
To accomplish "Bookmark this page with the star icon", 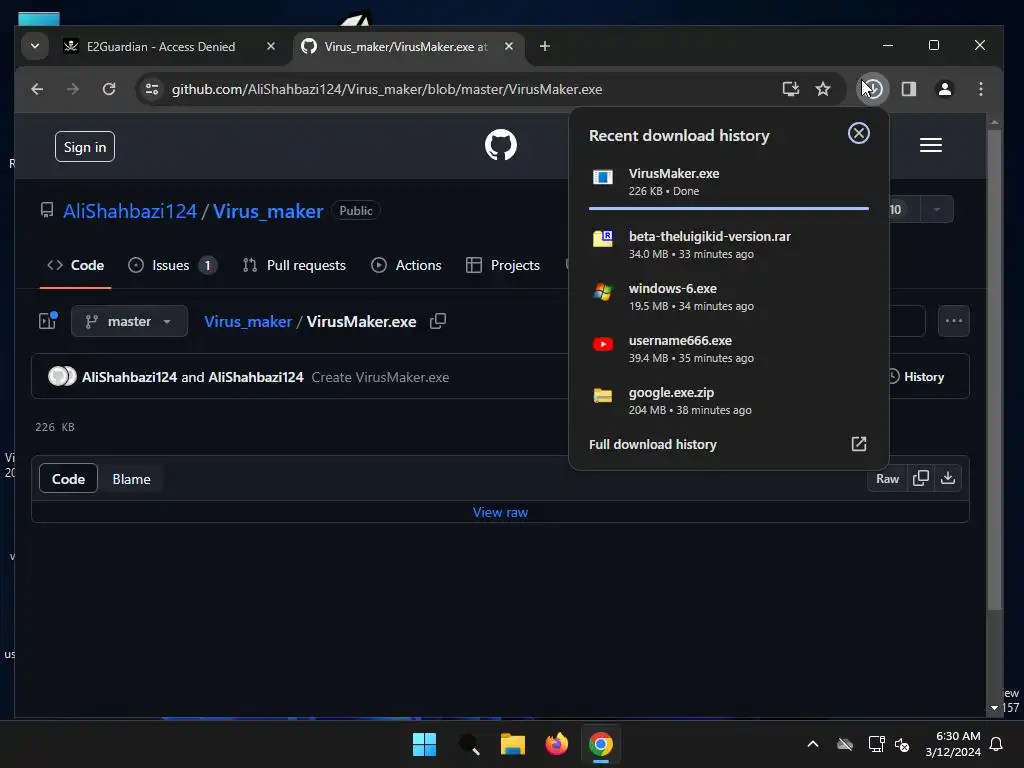I will [x=823, y=89].
